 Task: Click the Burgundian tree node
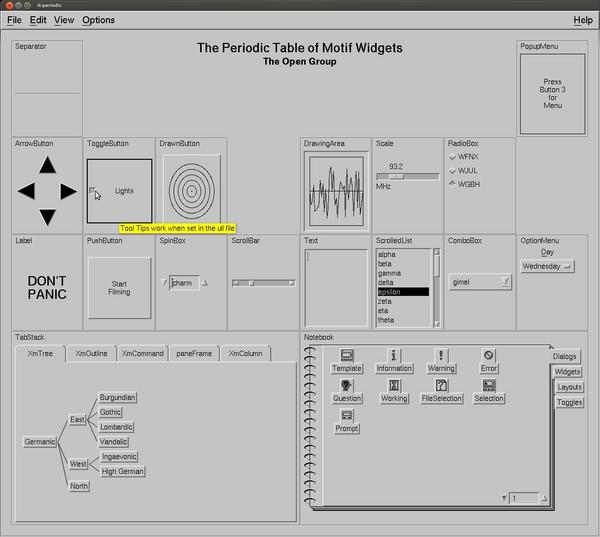point(117,397)
